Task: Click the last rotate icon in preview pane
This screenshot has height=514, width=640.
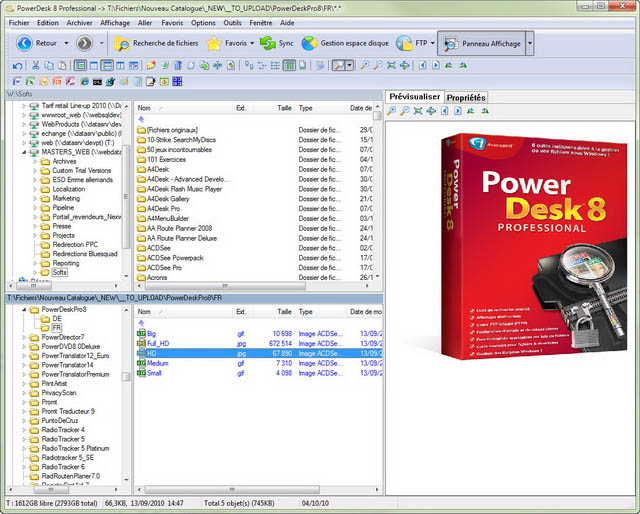Action: tap(484, 111)
